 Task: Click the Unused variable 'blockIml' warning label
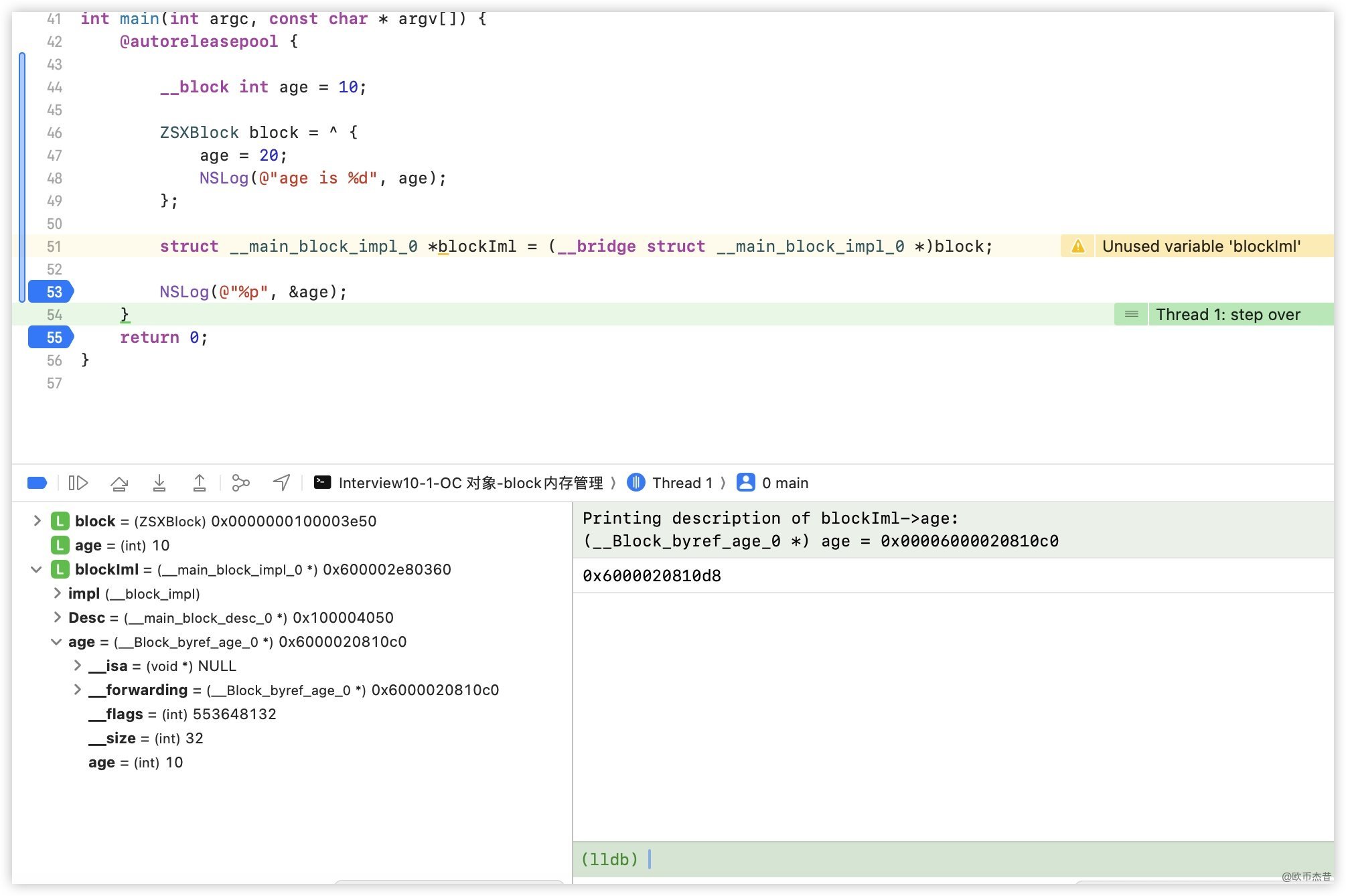1201,246
